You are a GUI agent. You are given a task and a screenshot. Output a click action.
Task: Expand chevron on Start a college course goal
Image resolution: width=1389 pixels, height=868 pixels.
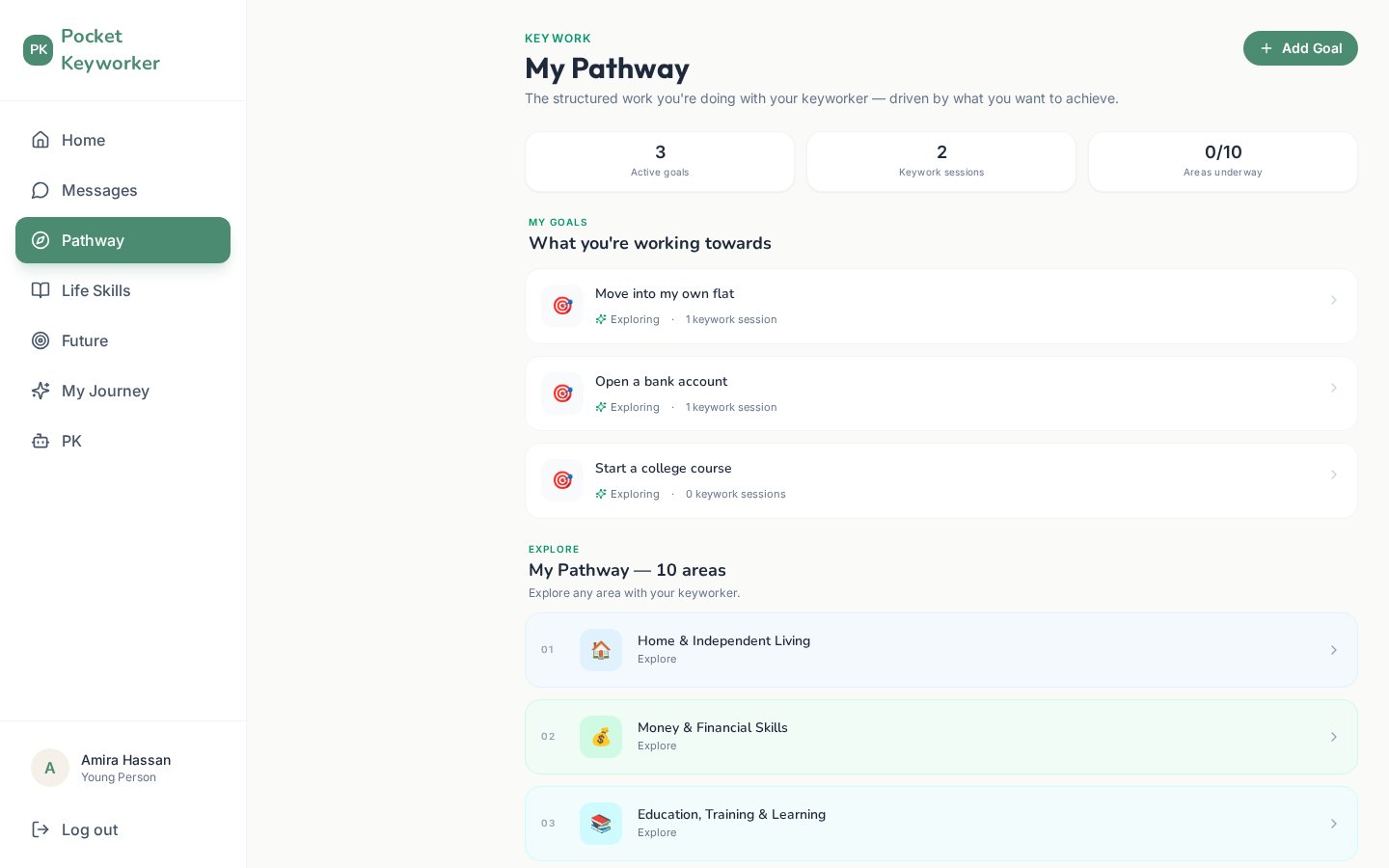[x=1334, y=475]
